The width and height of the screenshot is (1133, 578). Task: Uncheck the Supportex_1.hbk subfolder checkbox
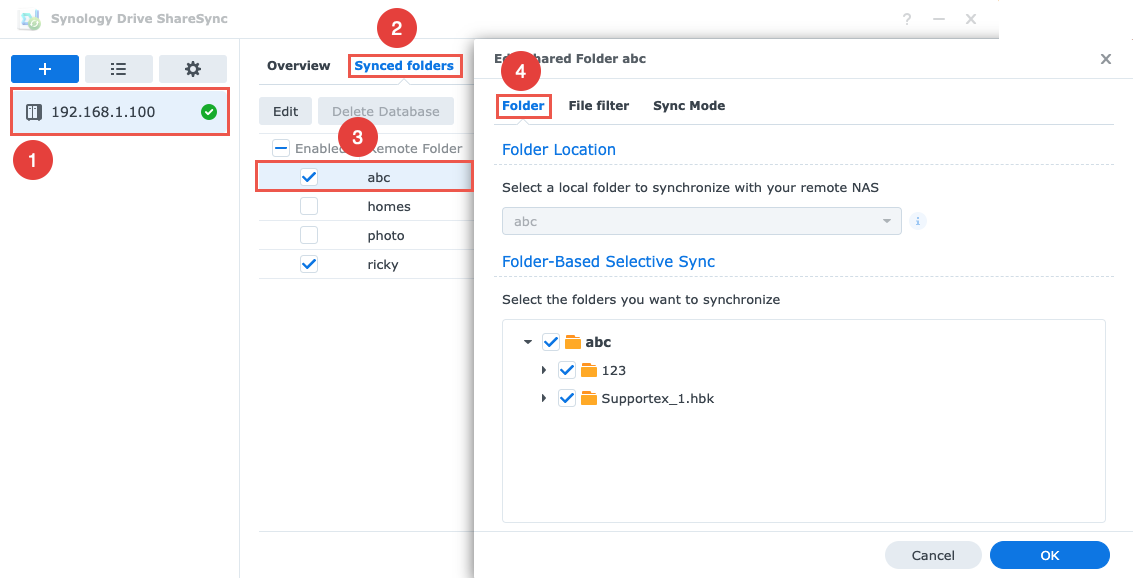[x=566, y=398]
